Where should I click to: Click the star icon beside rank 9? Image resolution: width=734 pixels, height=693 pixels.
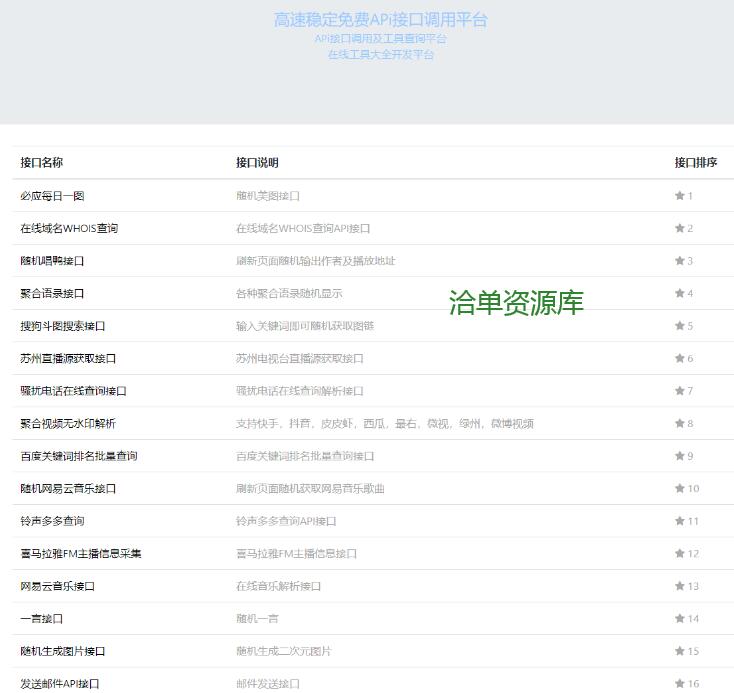pos(680,456)
